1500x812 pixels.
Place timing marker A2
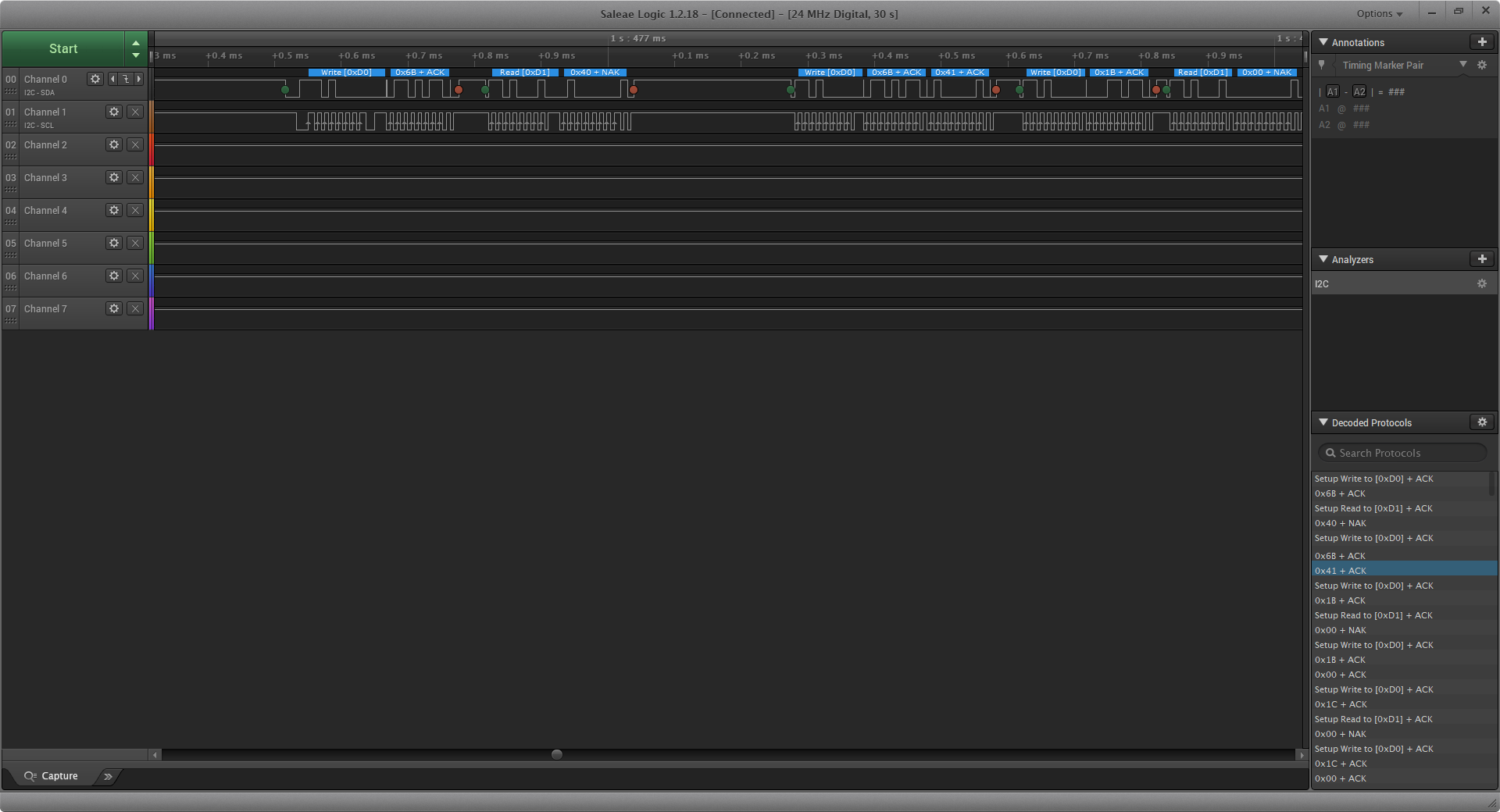(x=1359, y=92)
